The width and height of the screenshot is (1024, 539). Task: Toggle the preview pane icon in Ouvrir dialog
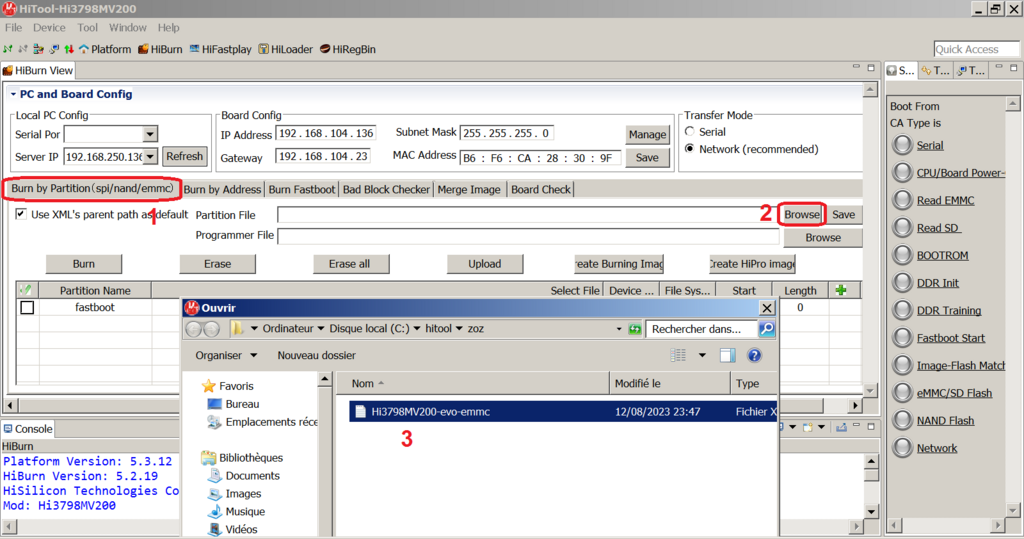point(728,355)
